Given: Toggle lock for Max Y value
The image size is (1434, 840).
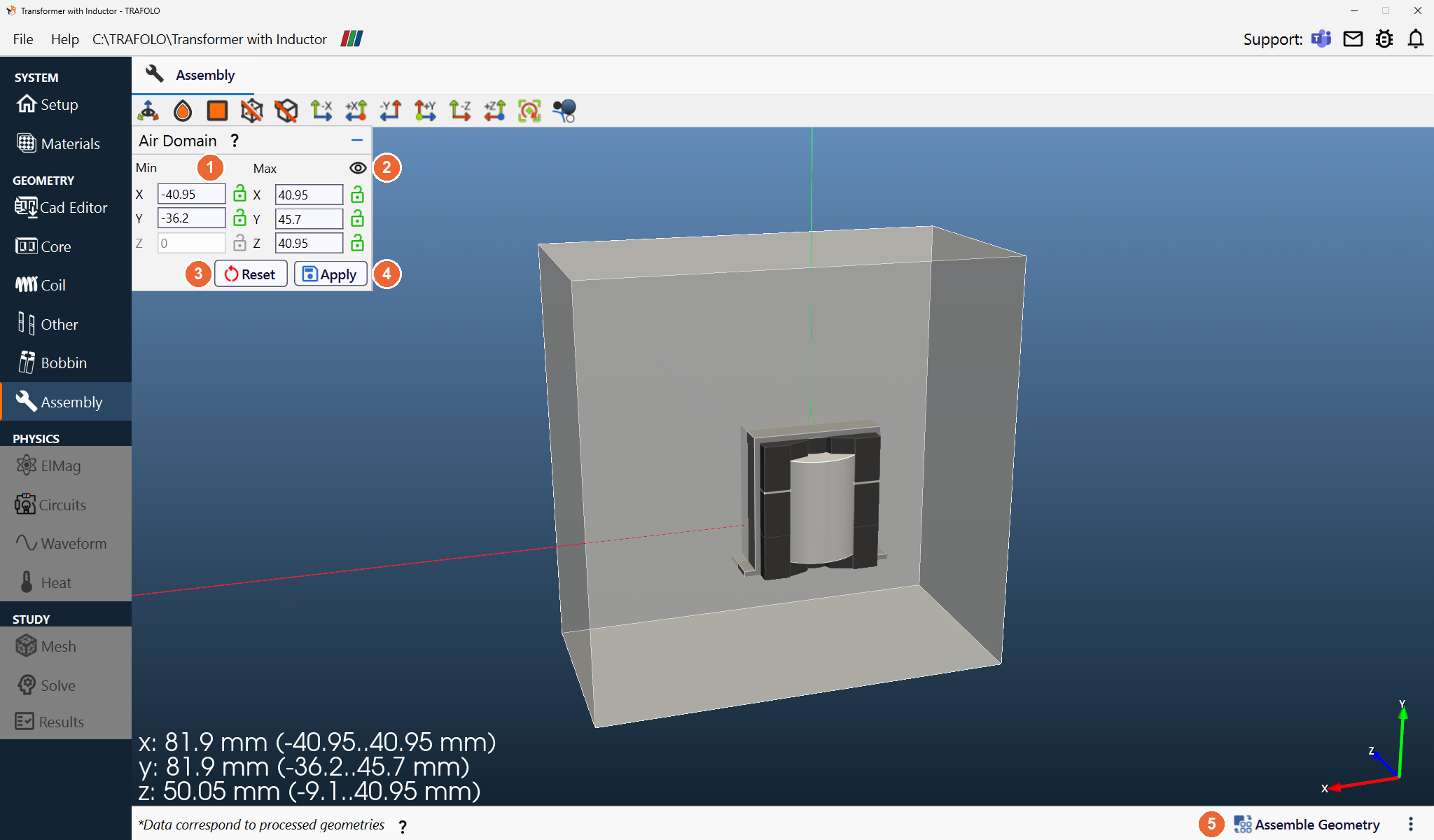Looking at the screenshot, I should pyautogui.click(x=357, y=218).
